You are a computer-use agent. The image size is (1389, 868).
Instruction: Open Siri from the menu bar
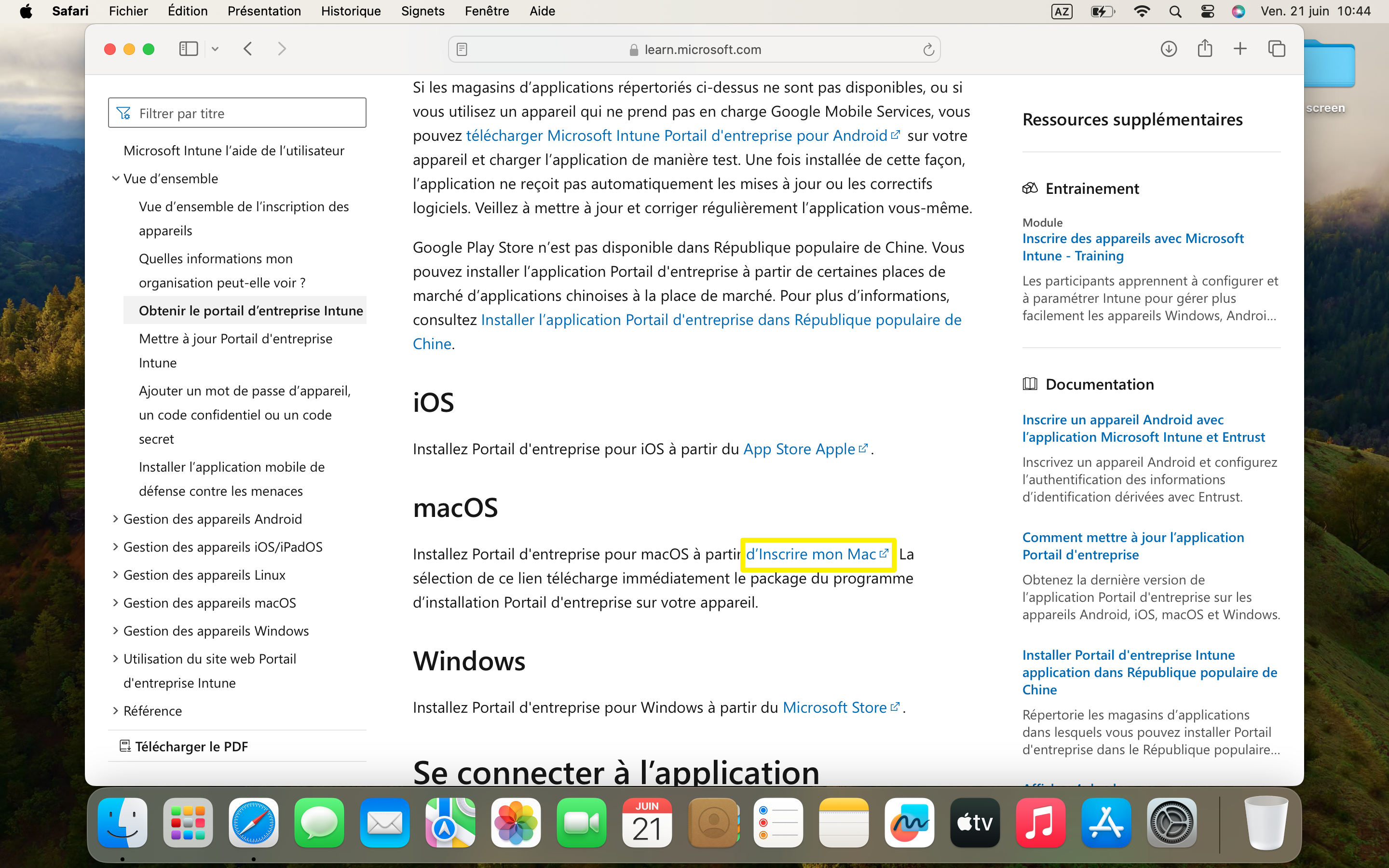pos(1238,12)
